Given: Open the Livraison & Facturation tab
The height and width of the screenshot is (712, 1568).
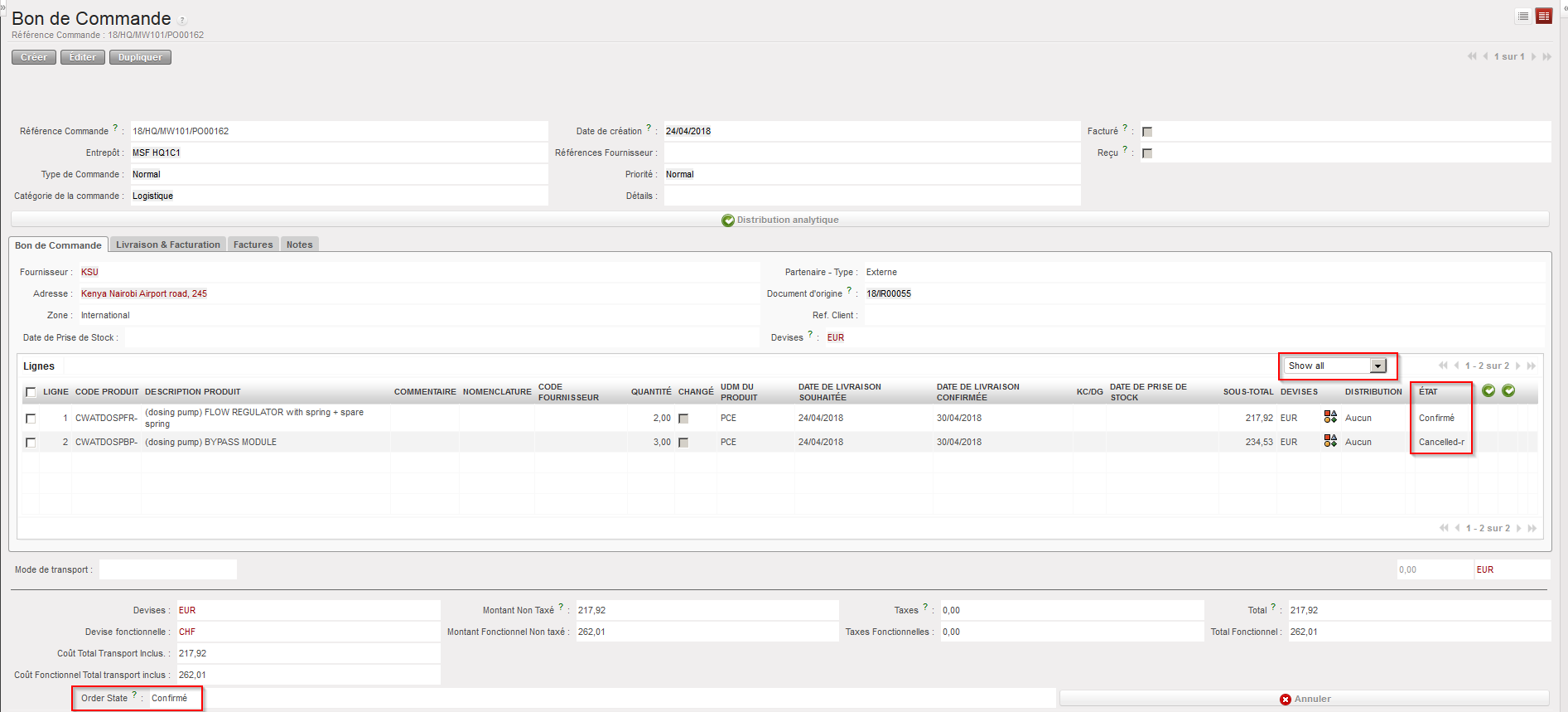Looking at the screenshot, I should pos(168,245).
